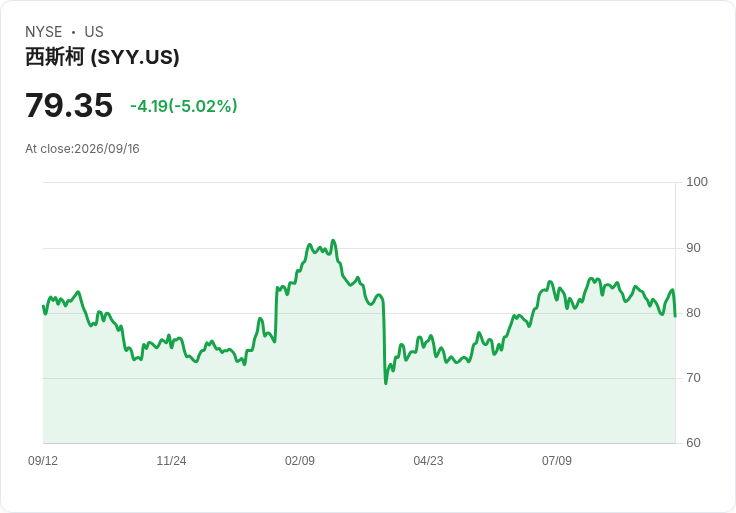Click the 02/09 date axis label

click(x=300, y=461)
